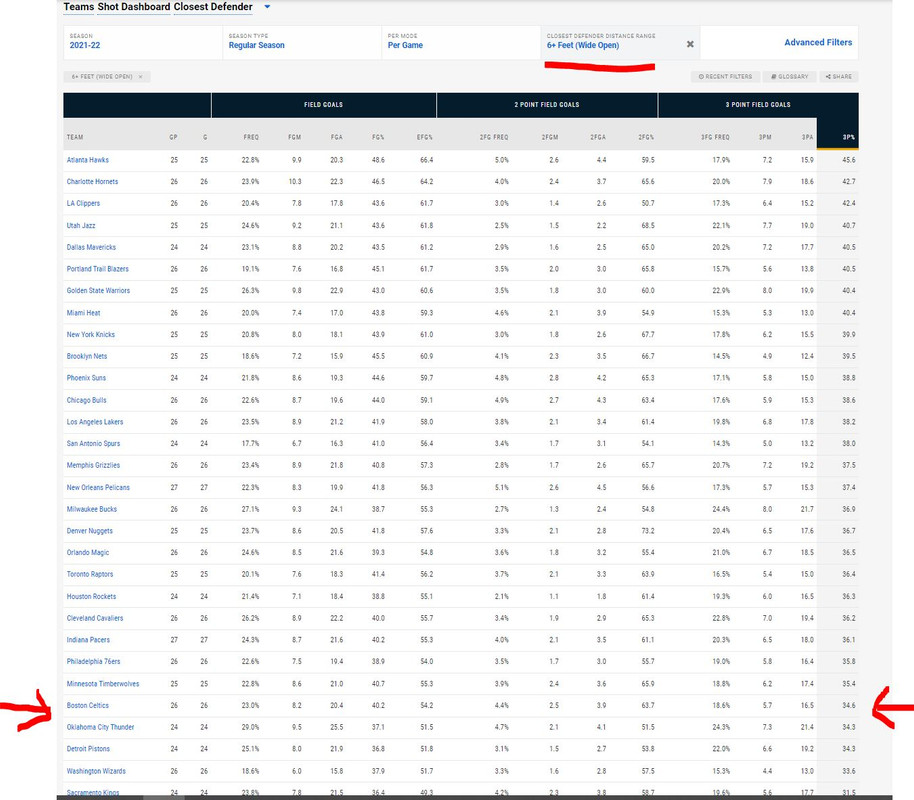Image resolution: width=914 pixels, height=800 pixels.
Task: Open the Toronto Raptors team link
Action: point(90,574)
